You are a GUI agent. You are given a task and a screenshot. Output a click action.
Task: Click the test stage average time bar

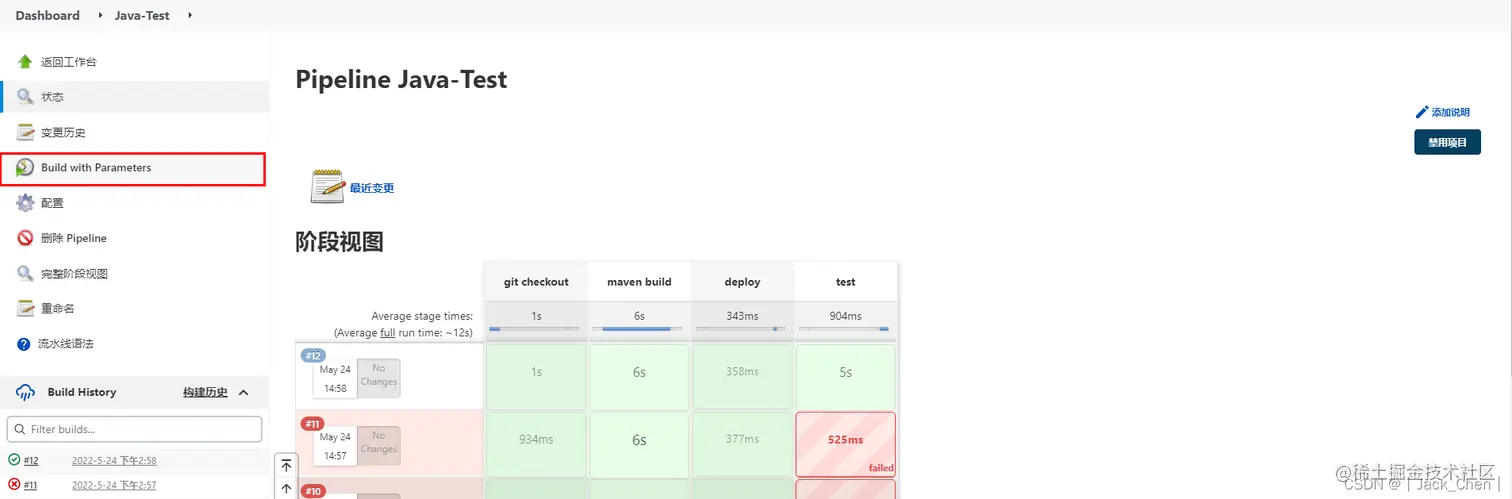pos(845,329)
